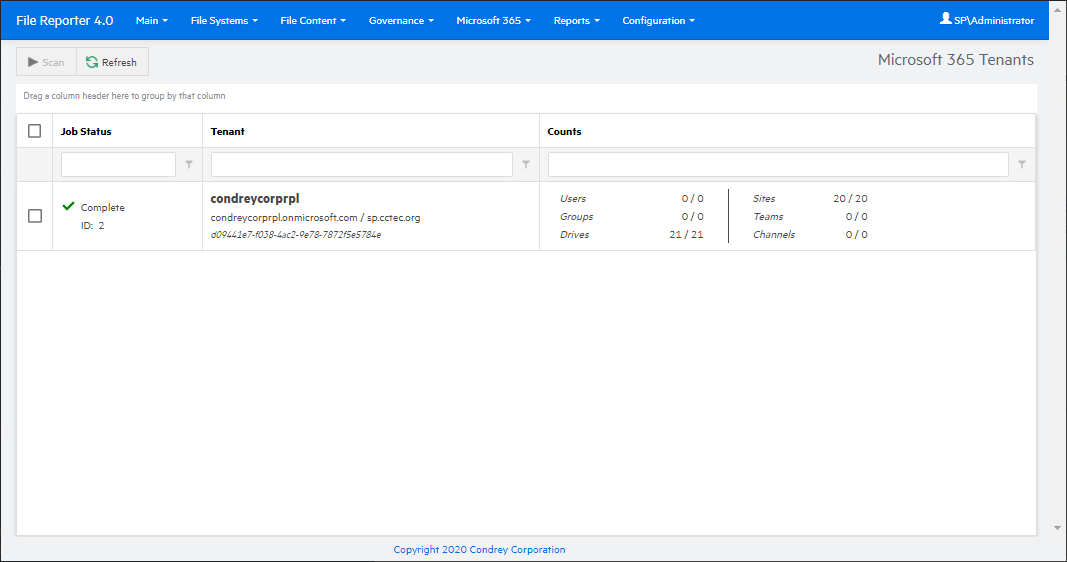Follow the Copyright 2020 Condrey Corporation link
This screenshot has width=1067, height=562.
point(479,549)
